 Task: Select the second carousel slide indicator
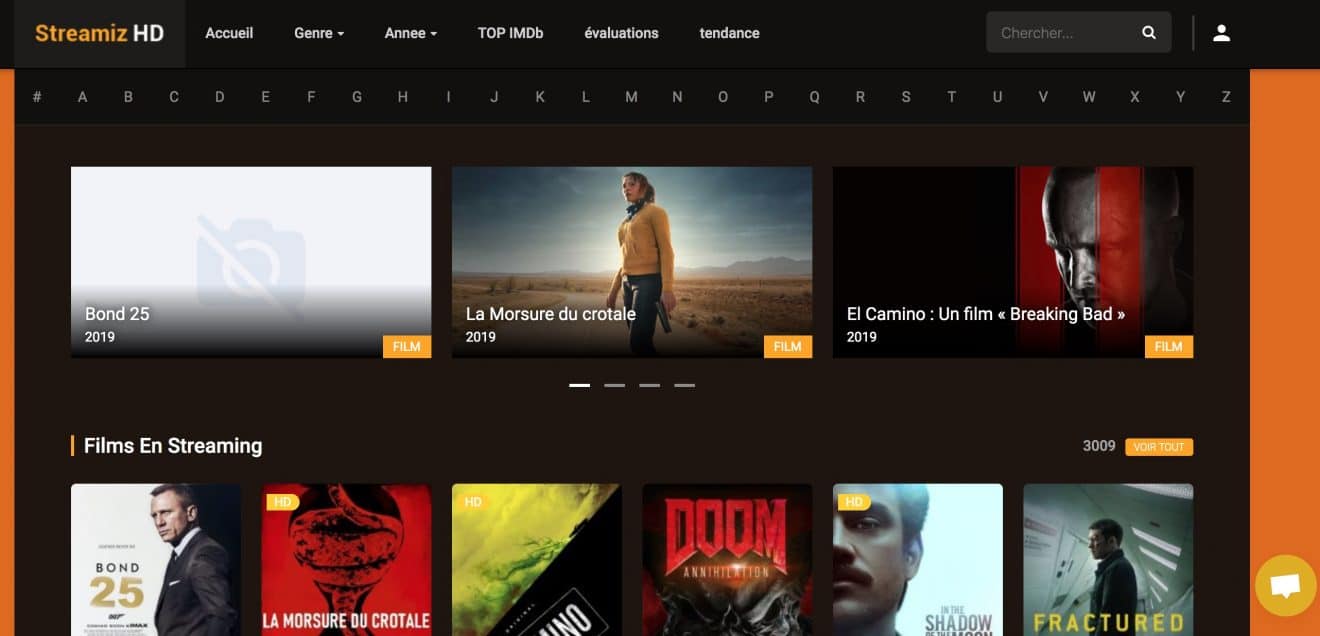point(614,385)
